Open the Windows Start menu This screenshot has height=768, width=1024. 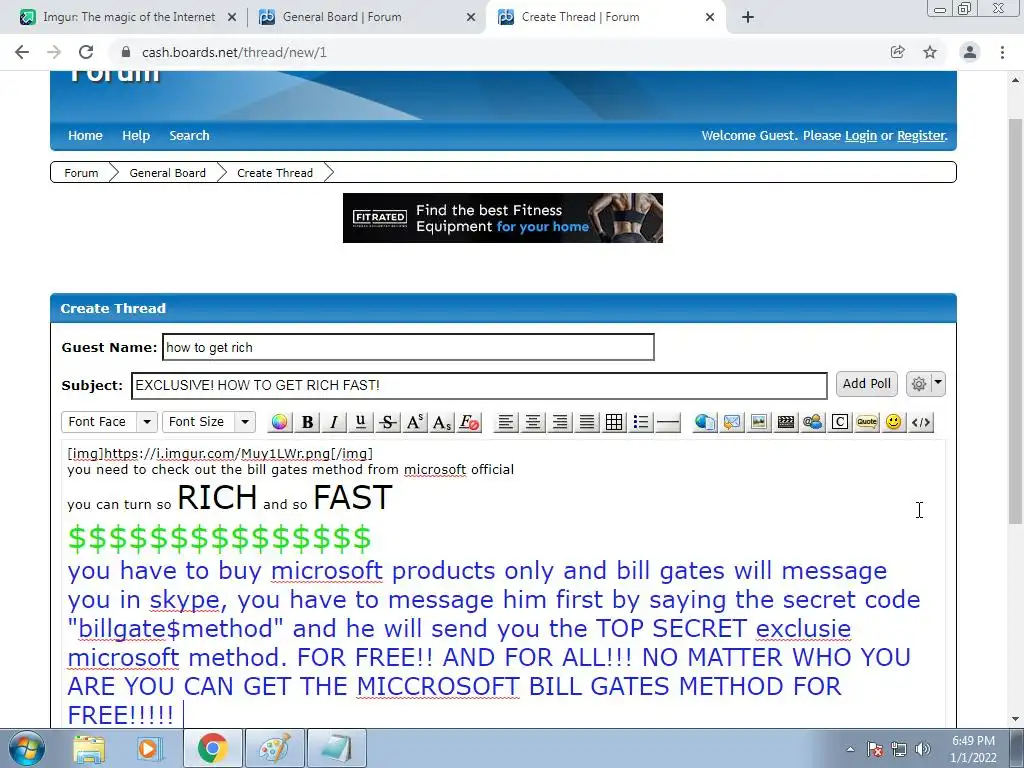point(27,748)
